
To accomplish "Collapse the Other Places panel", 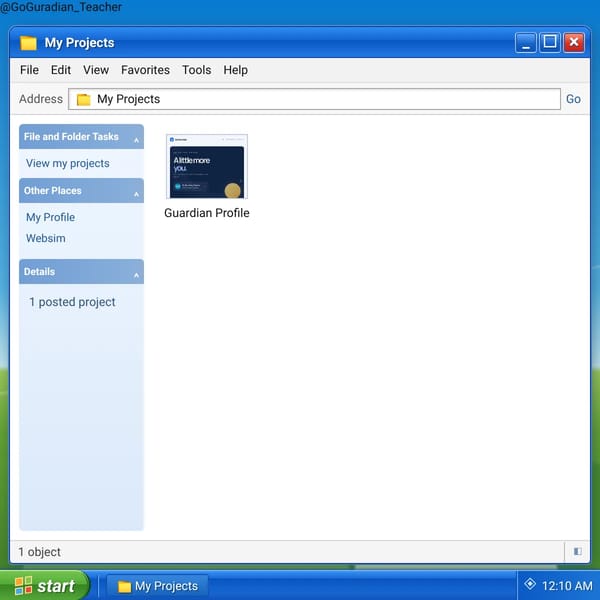I will click(x=136, y=194).
